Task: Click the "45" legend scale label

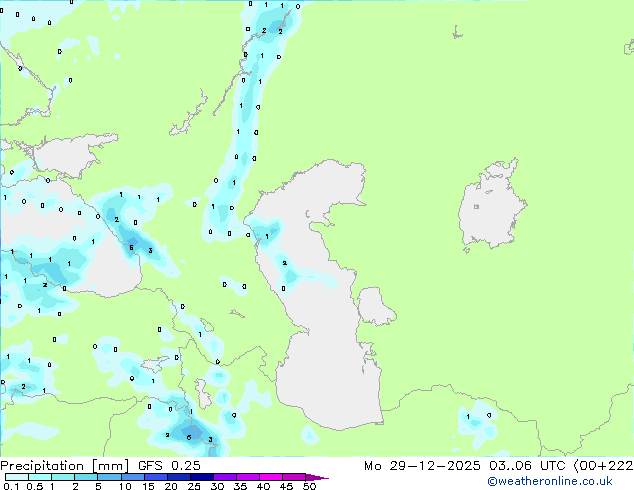Action: tap(286, 486)
